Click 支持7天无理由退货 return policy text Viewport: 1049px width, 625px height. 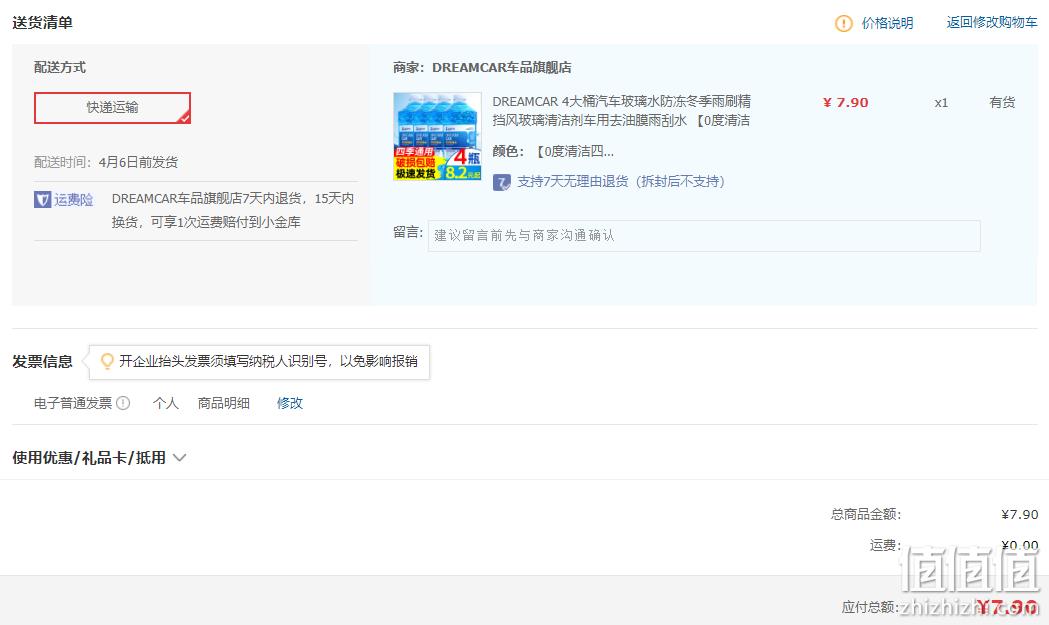620,181
